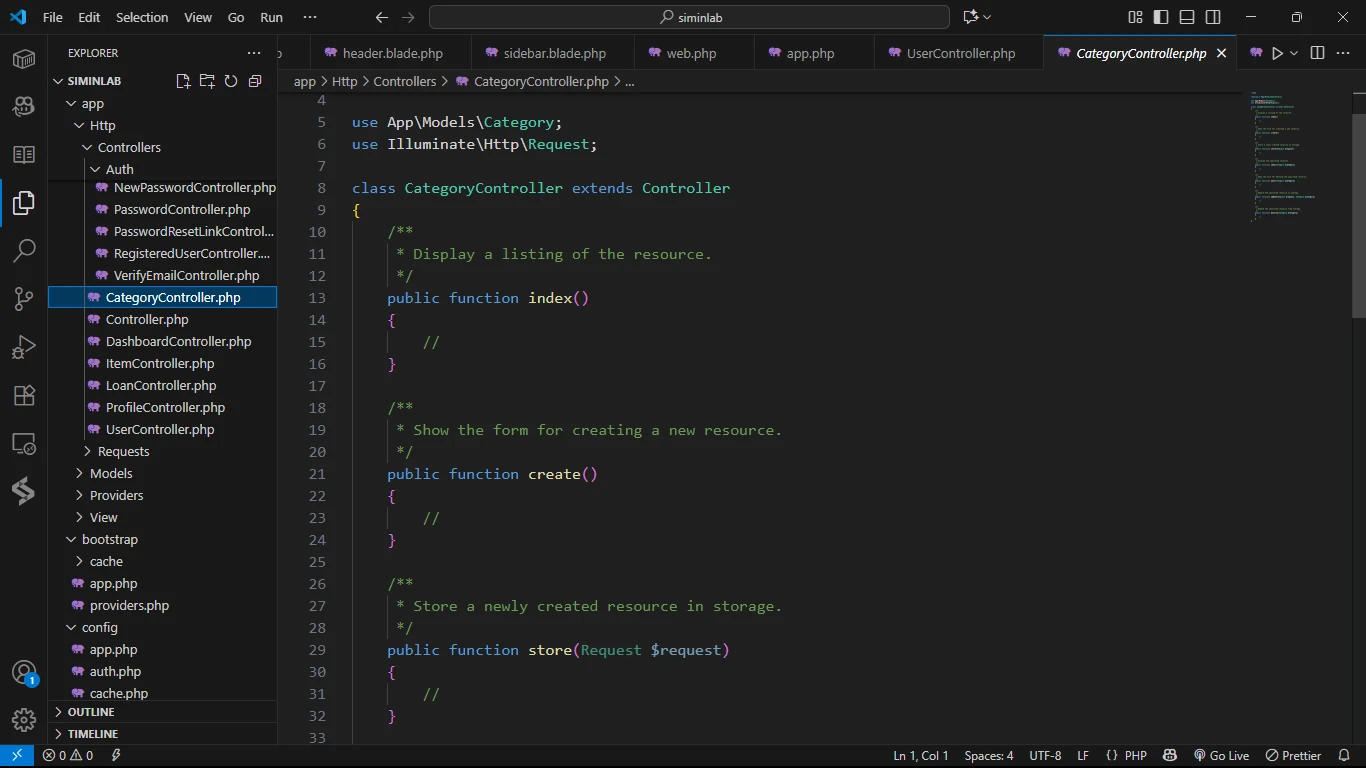Click the New File icon in Explorer
Screen dimensions: 1366x768
183,81
